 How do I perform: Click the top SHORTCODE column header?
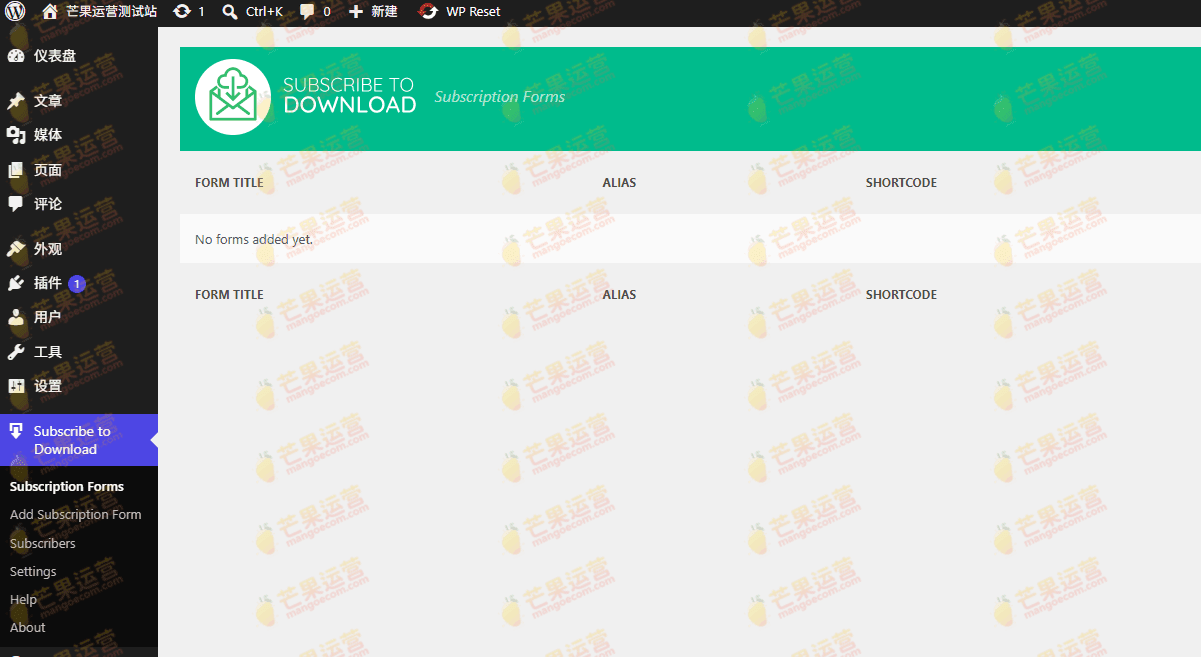pyautogui.click(x=901, y=183)
